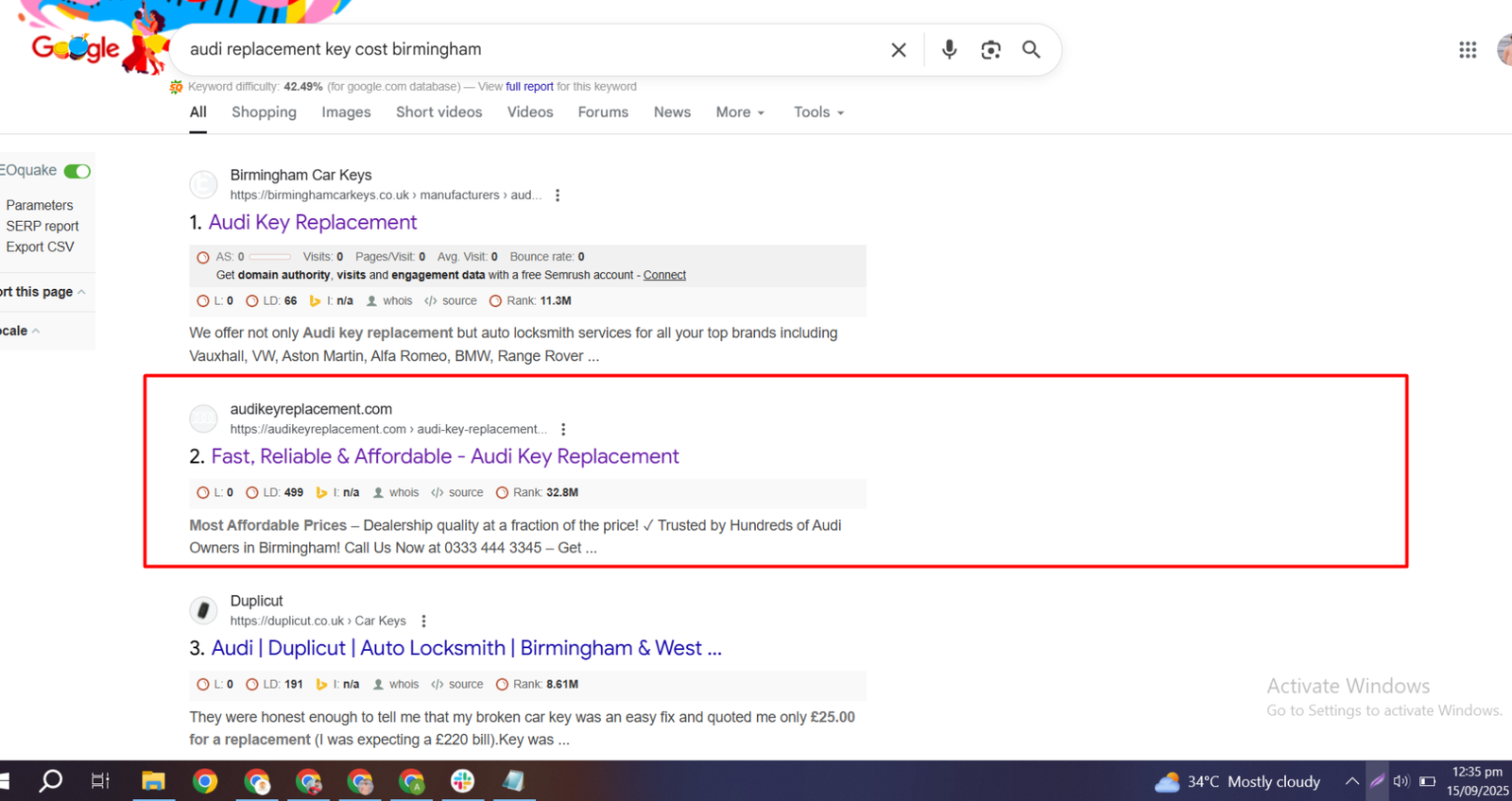Open File Explorer from the taskbar
1512x801 pixels.
[153, 781]
